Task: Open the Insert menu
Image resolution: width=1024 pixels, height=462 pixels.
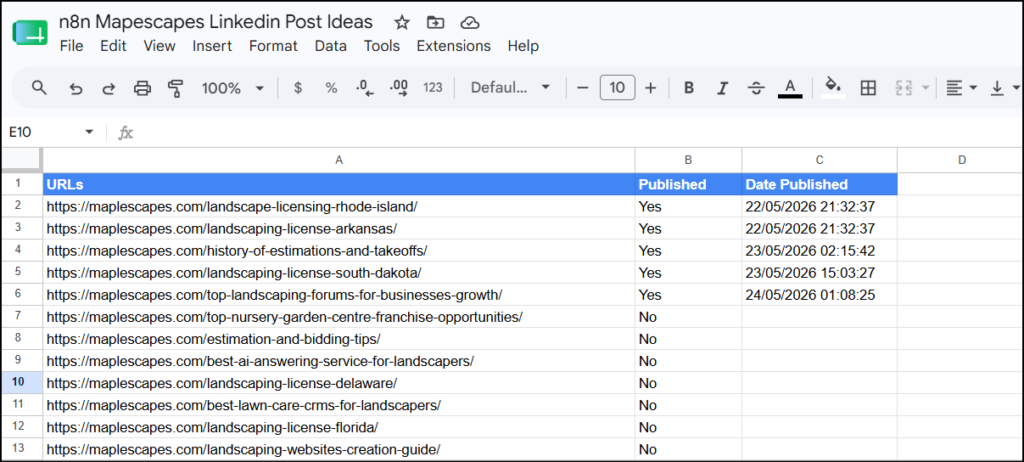Action: [212, 46]
